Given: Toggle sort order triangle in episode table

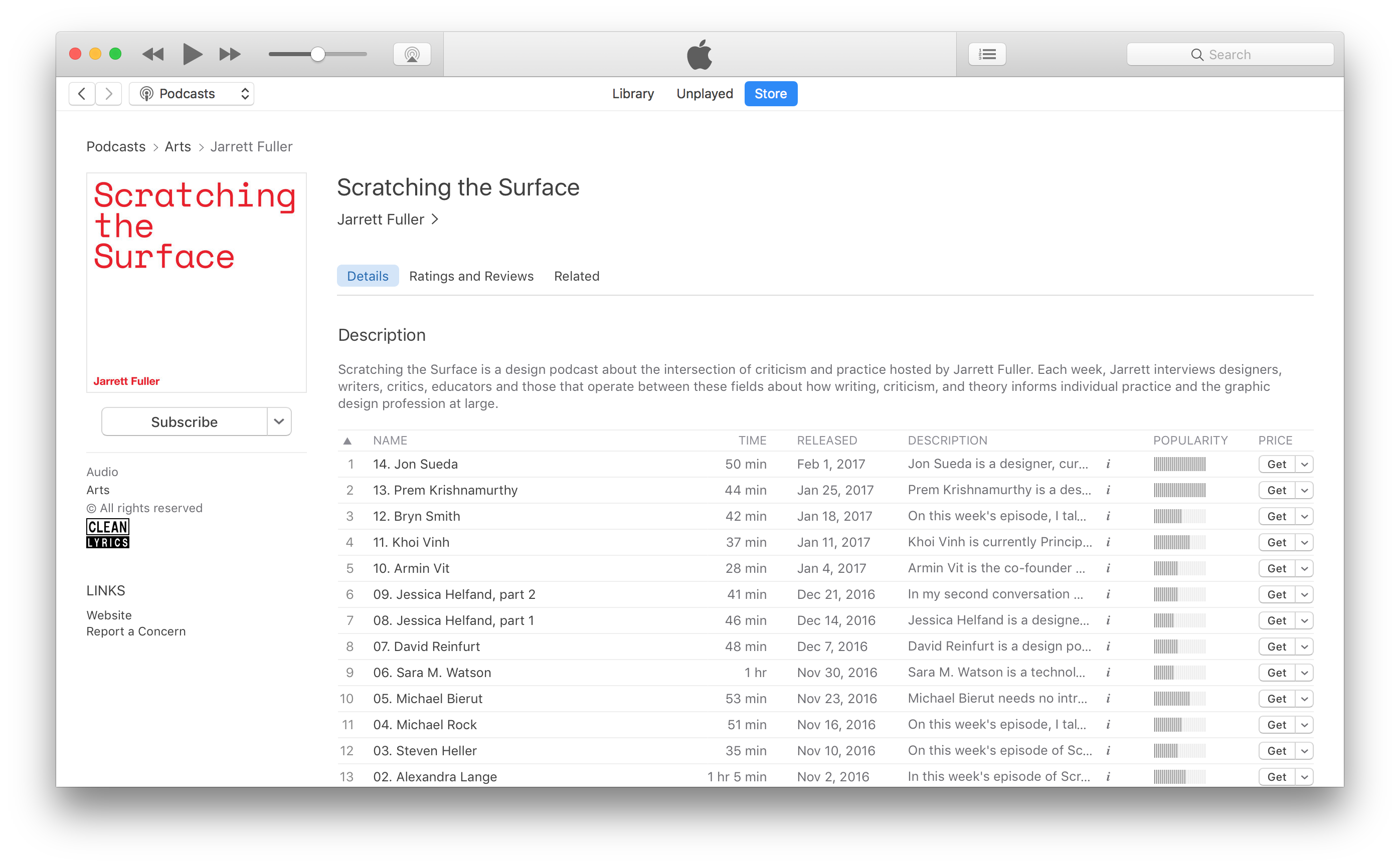Looking at the screenshot, I should [347, 441].
